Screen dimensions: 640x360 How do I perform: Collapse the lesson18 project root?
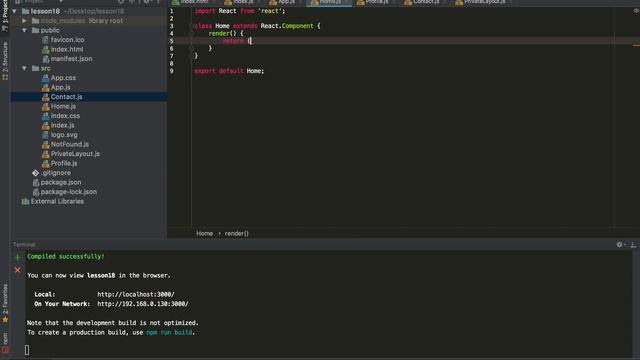coord(15,11)
